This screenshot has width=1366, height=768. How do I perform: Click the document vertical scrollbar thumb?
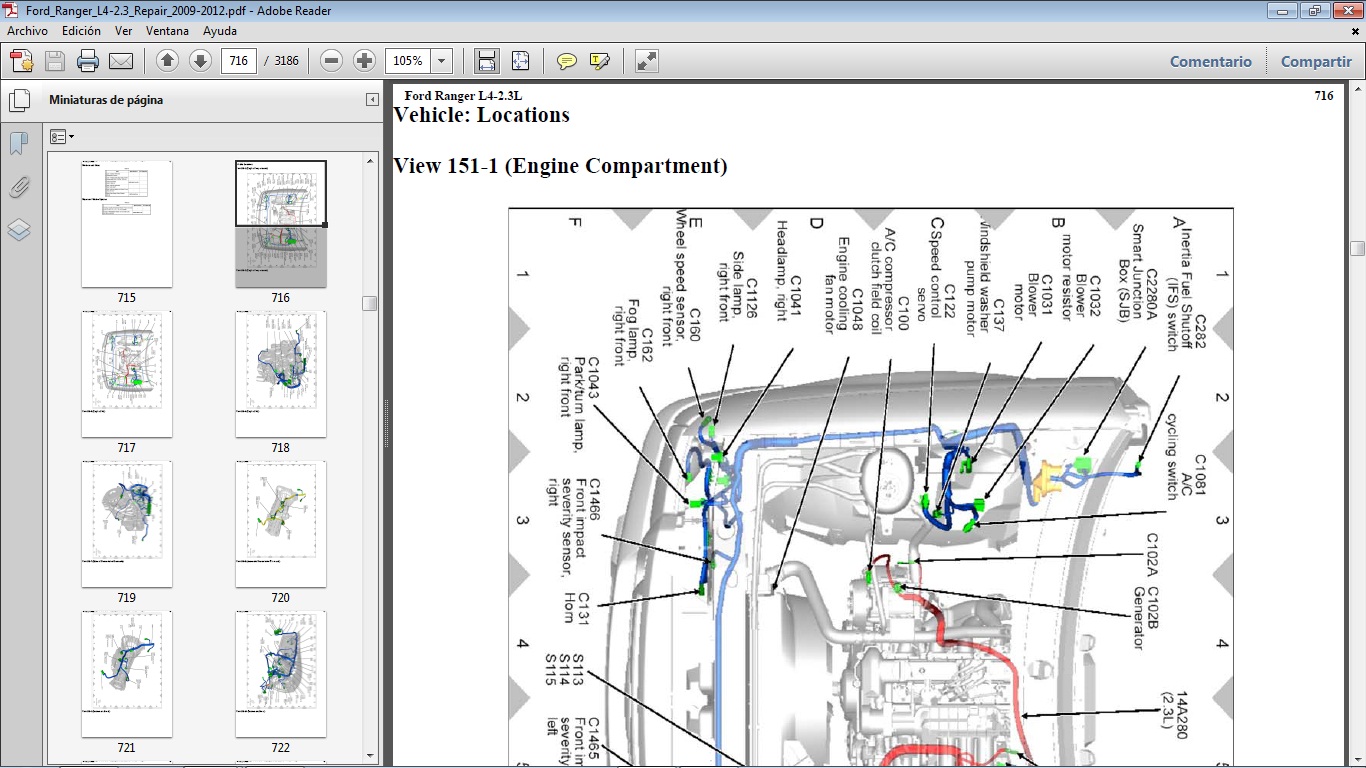1357,248
